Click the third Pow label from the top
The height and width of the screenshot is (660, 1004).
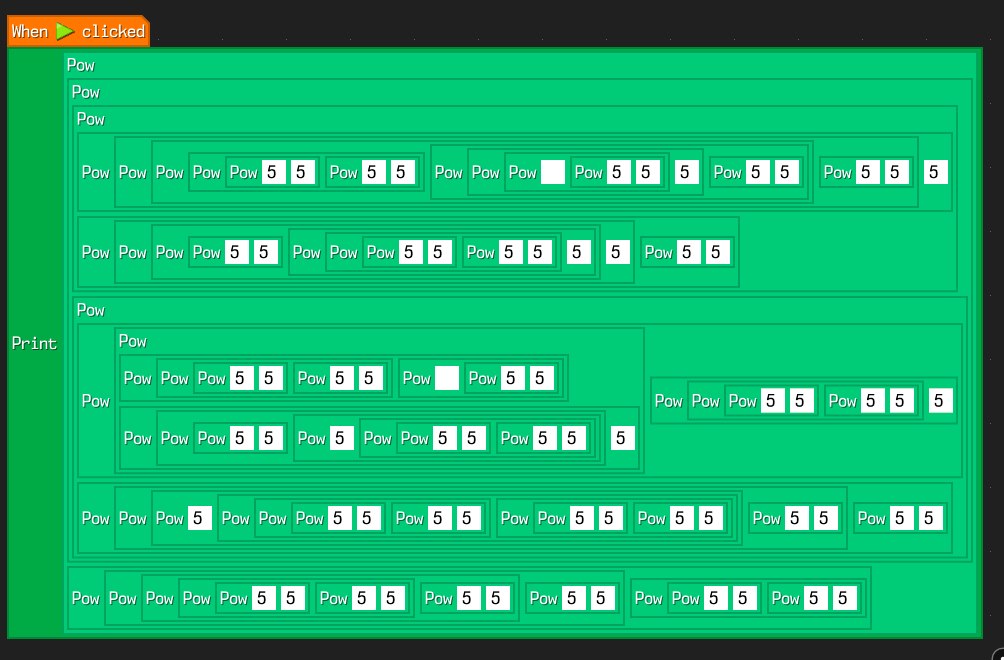pyautogui.click(x=90, y=119)
